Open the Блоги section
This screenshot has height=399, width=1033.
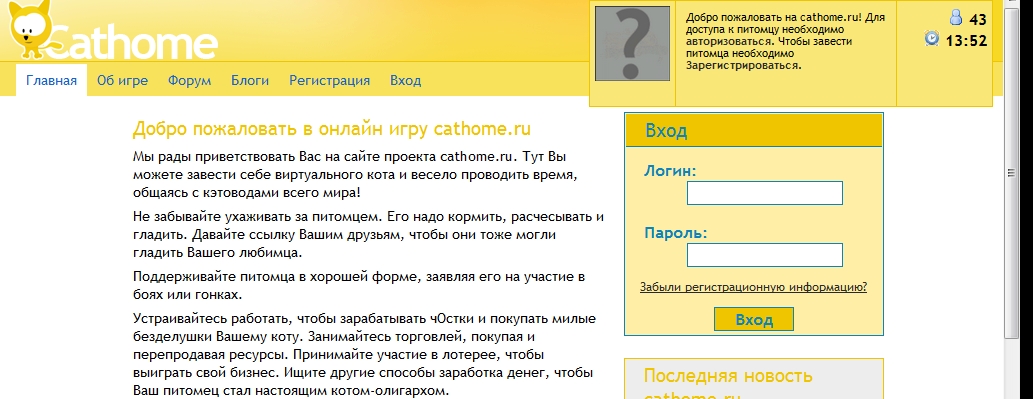click(250, 81)
